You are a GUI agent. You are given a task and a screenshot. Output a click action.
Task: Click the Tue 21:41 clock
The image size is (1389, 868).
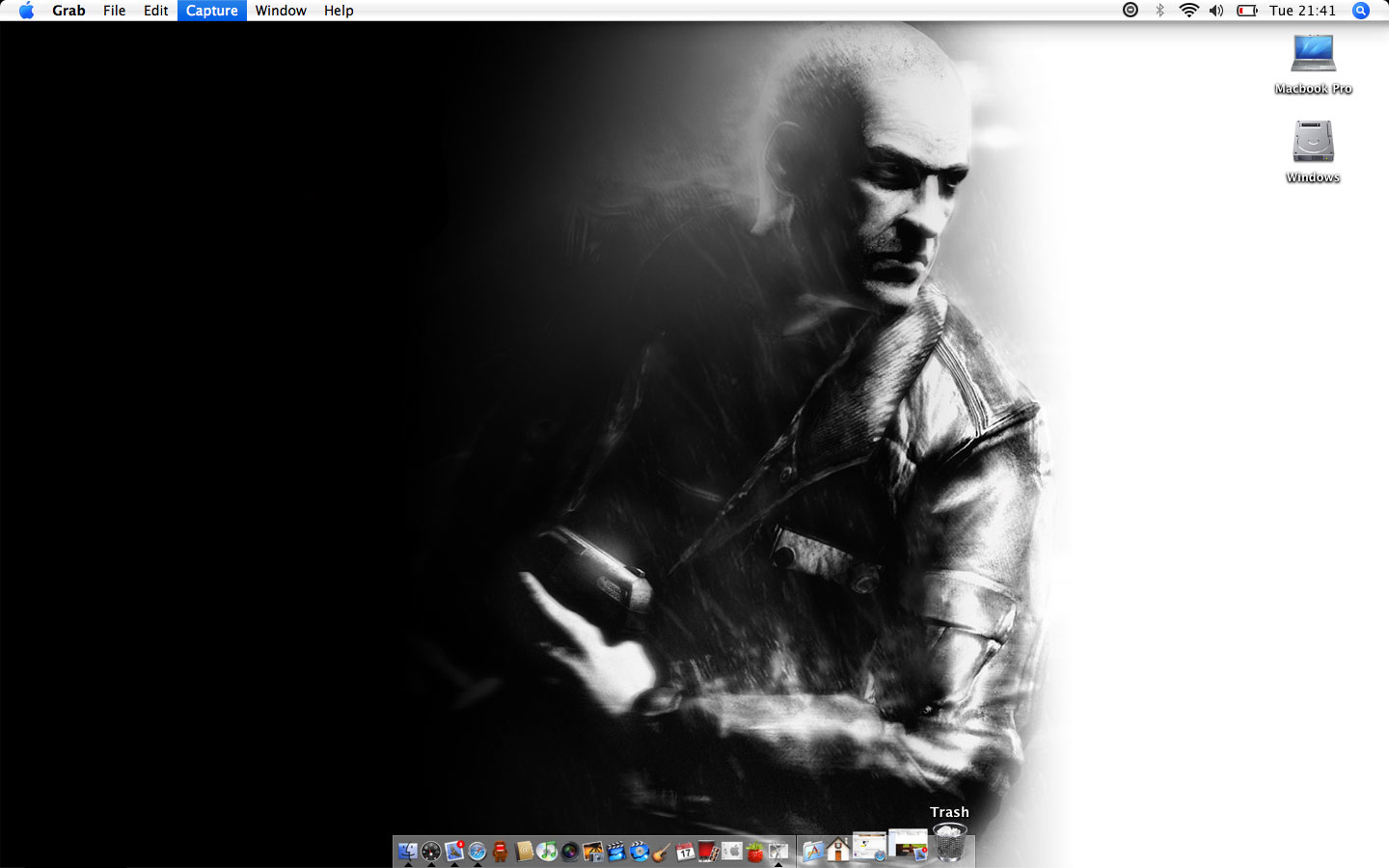(x=1302, y=11)
